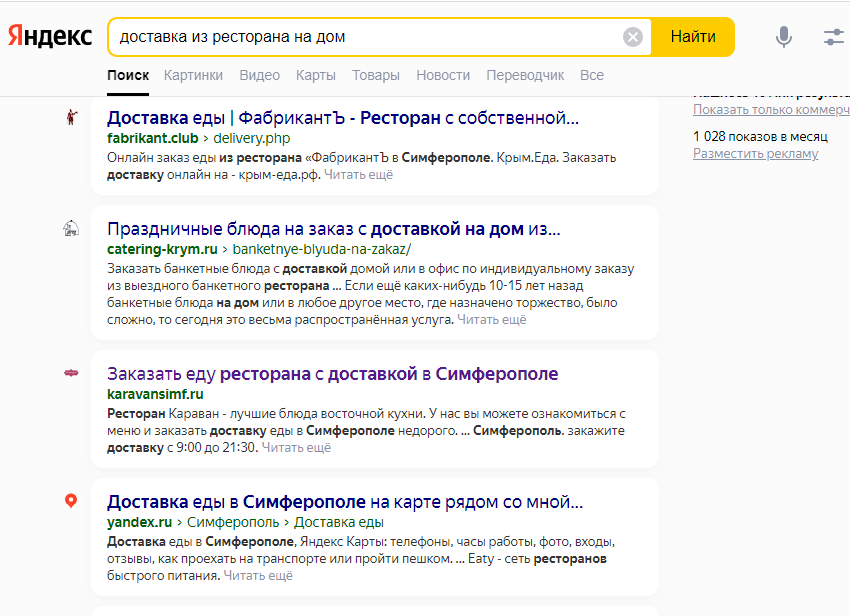Expand Караван snippet with Читать ещё
Screen dimensions: 850x616
pos(296,448)
